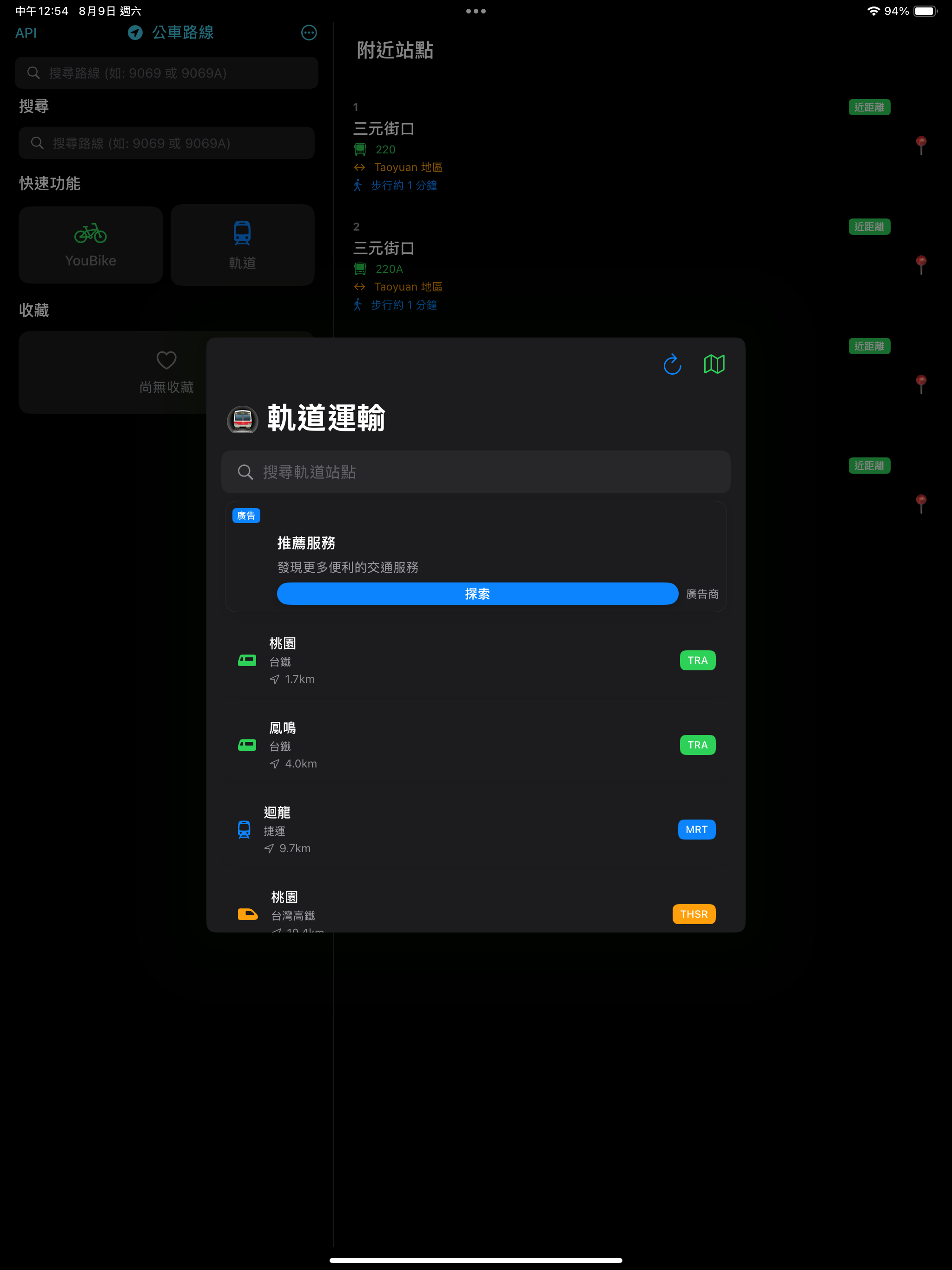This screenshot has width=952, height=1270.
Task: Tap the 9.7km distance text
Action: tap(295, 848)
